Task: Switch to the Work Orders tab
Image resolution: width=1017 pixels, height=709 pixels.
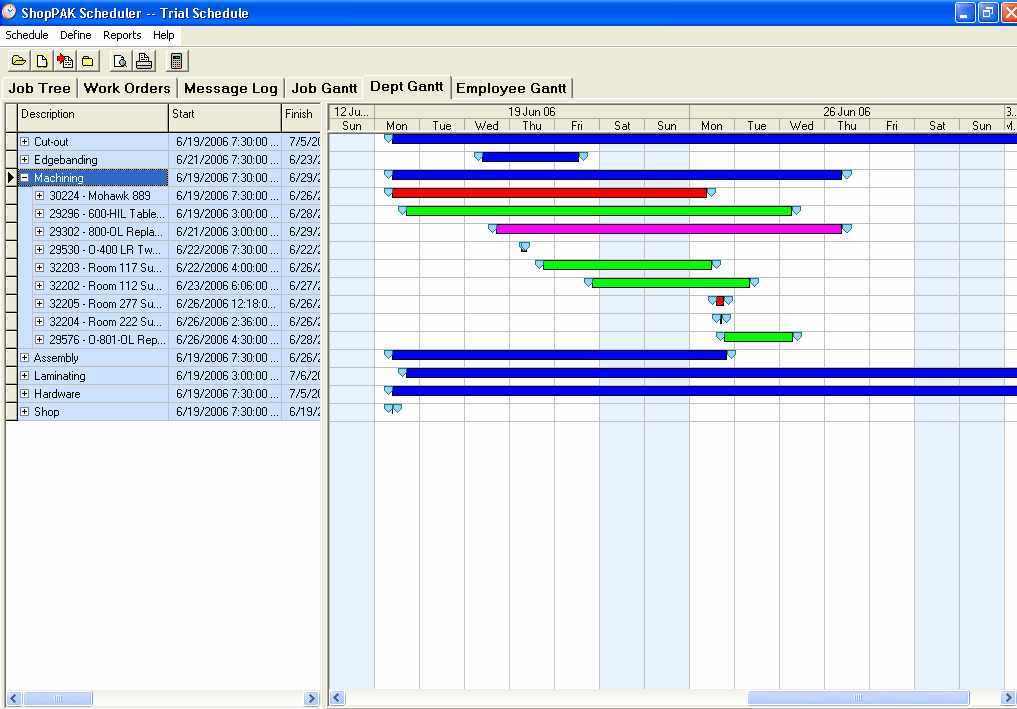Action: tap(127, 88)
